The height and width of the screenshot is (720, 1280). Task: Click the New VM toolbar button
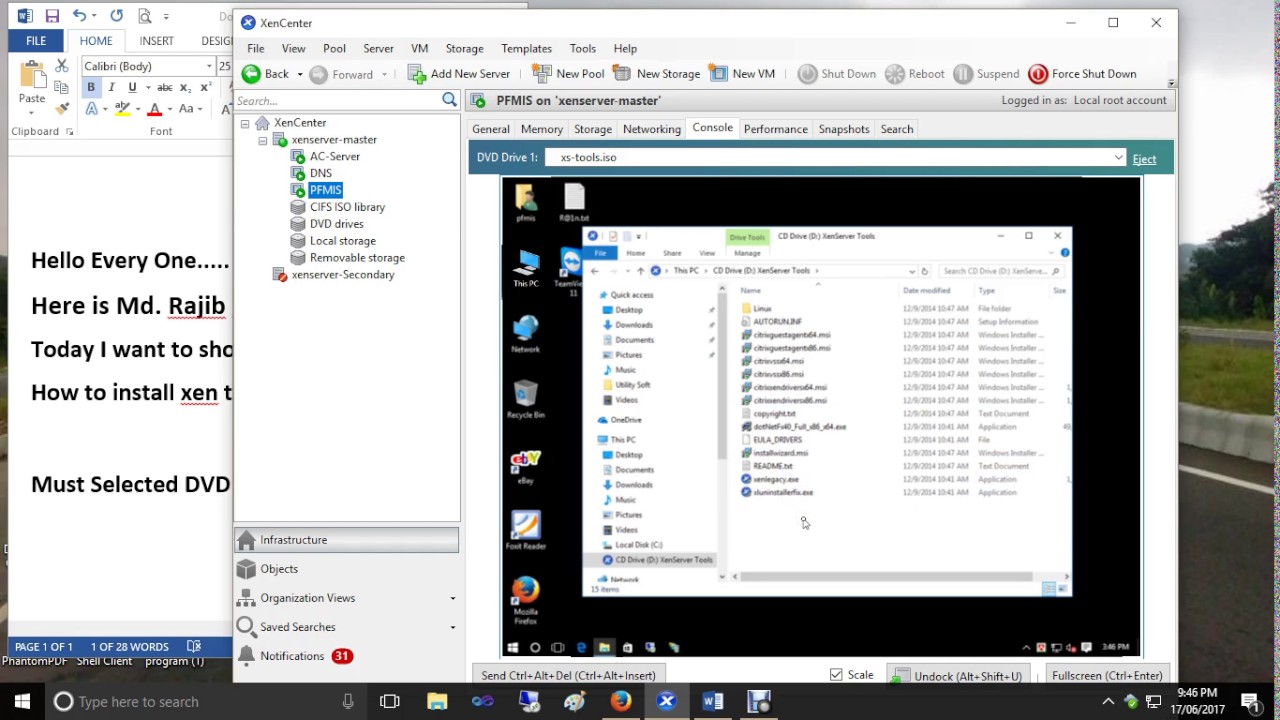tap(742, 74)
